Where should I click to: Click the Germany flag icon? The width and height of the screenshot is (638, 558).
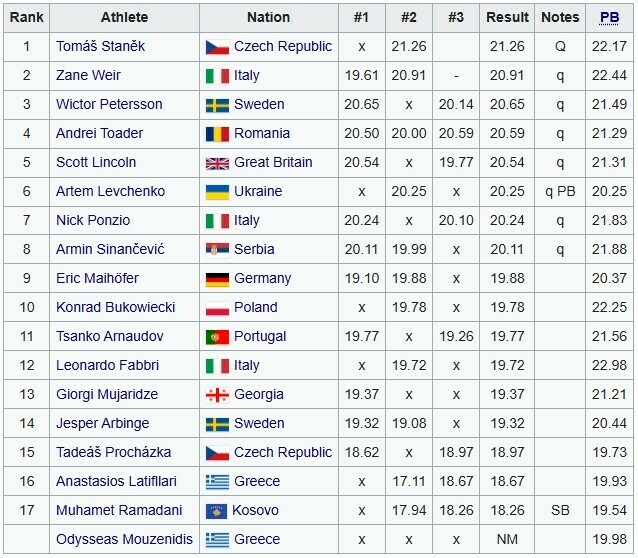coord(217,279)
